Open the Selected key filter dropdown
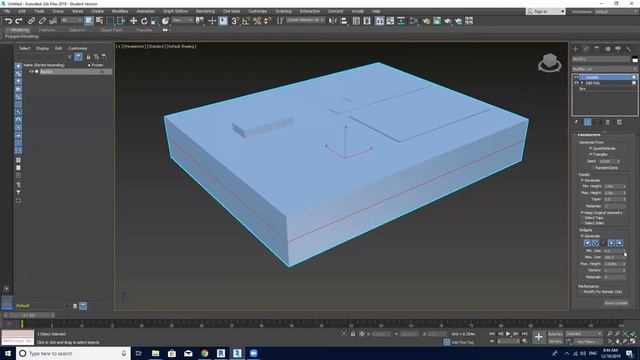Screen dimensions: 640x360 pos(584,334)
